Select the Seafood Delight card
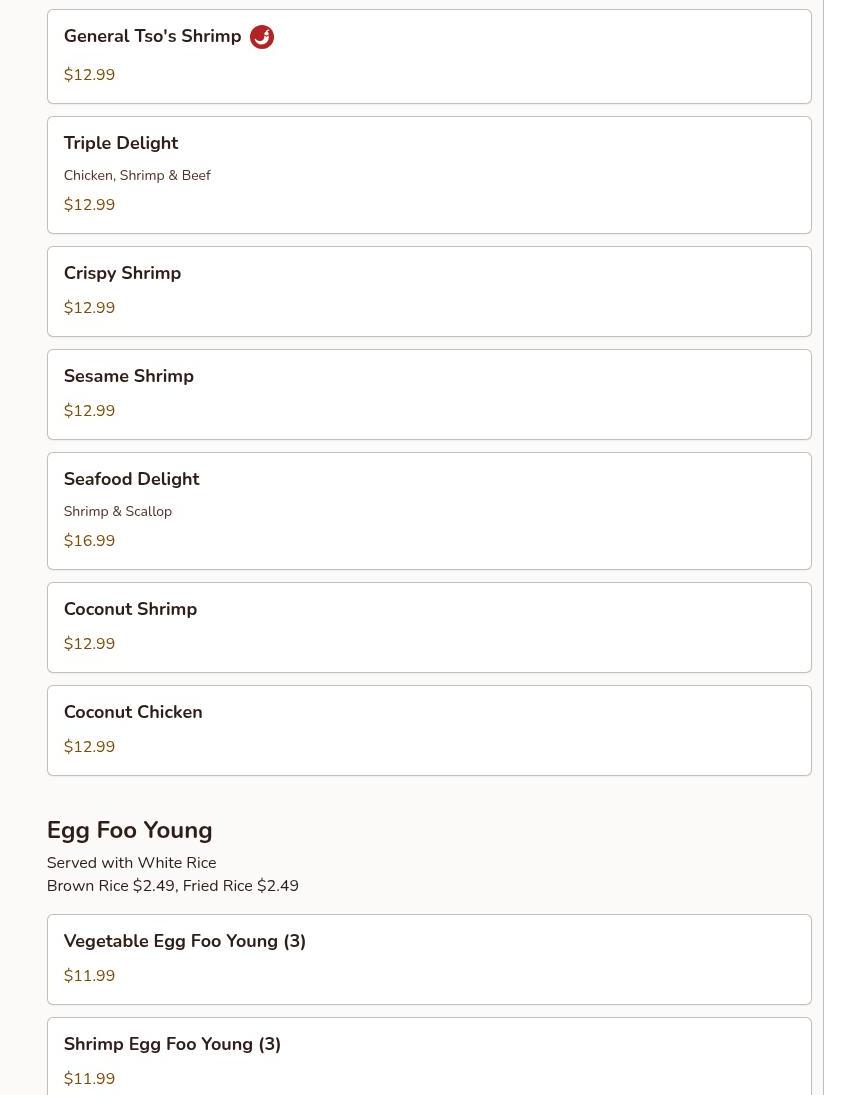Screen dimensions: 844x1095 (x=428, y=510)
